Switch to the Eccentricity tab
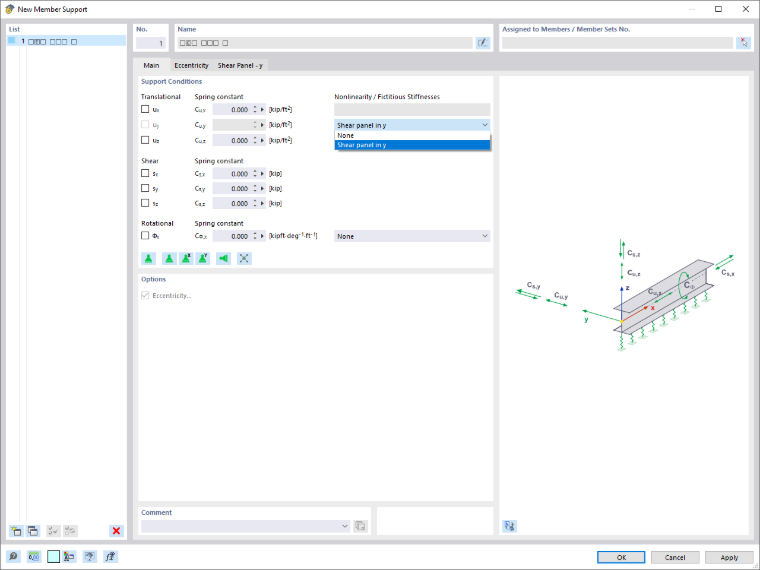Image resolution: width=760 pixels, height=570 pixels. pyautogui.click(x=191, y=65)
